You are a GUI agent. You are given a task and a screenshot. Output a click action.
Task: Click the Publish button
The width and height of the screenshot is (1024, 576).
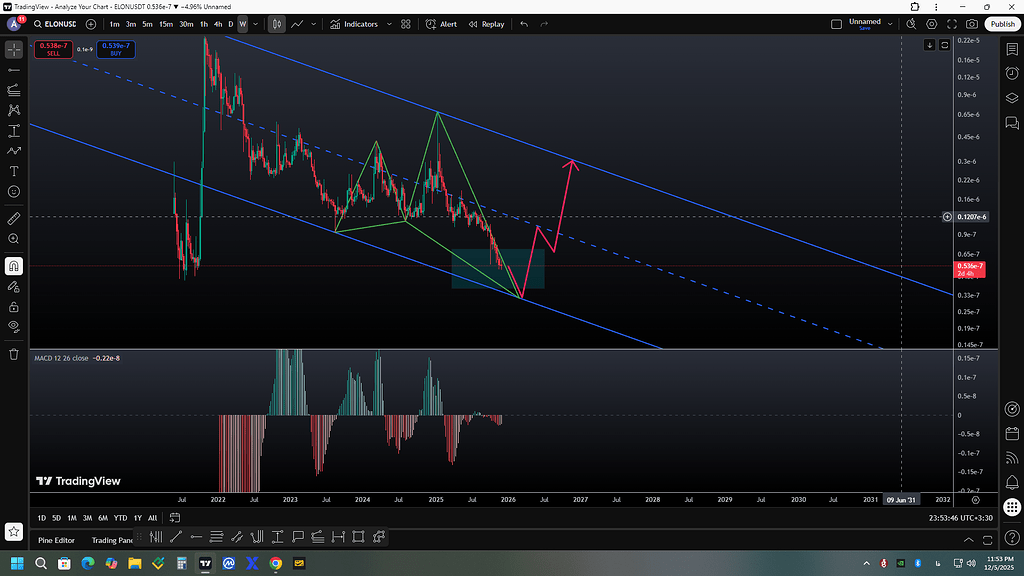(x=1001, y=24)
